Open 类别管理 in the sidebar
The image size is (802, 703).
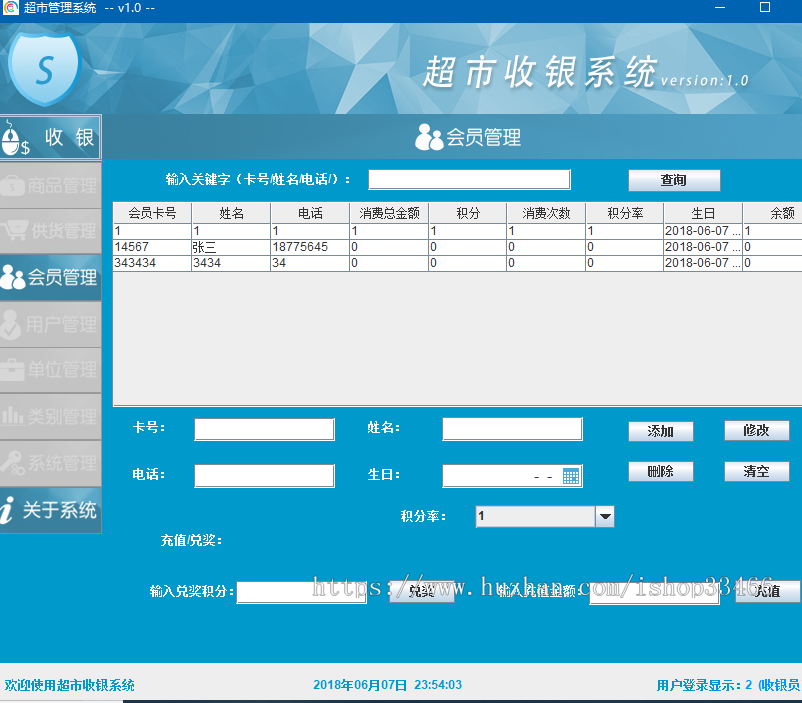(x=50, y=416)
